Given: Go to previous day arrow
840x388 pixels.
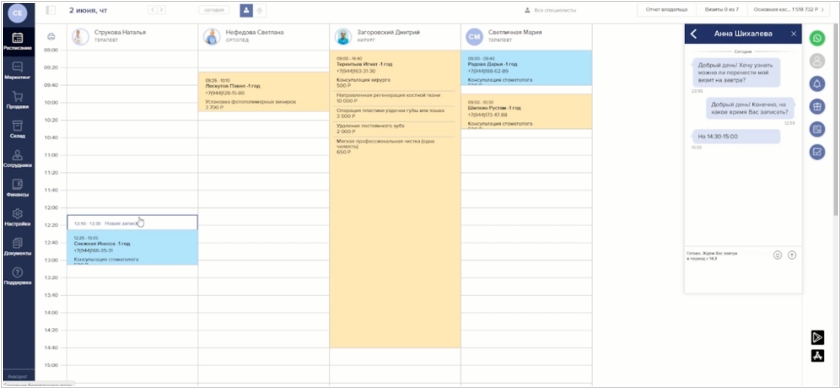Looking at the screenshot, I should [x=152, y=10].
